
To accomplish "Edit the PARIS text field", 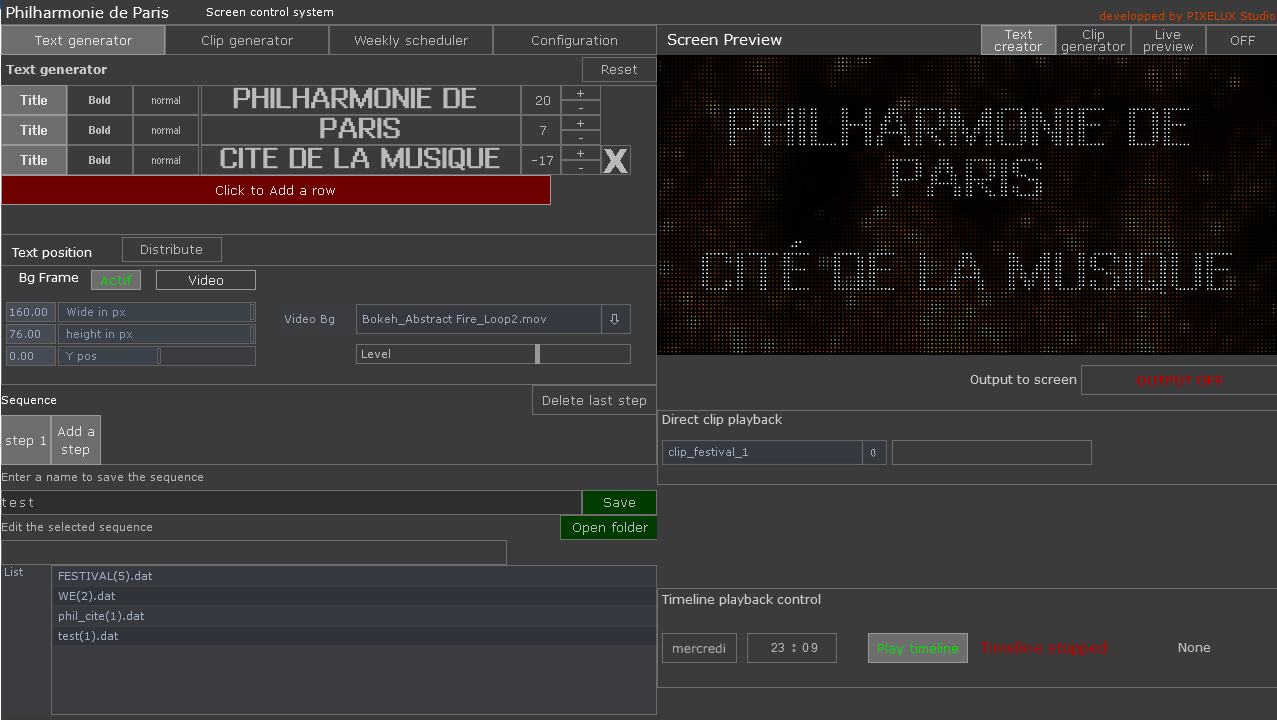I will (360, 130).
